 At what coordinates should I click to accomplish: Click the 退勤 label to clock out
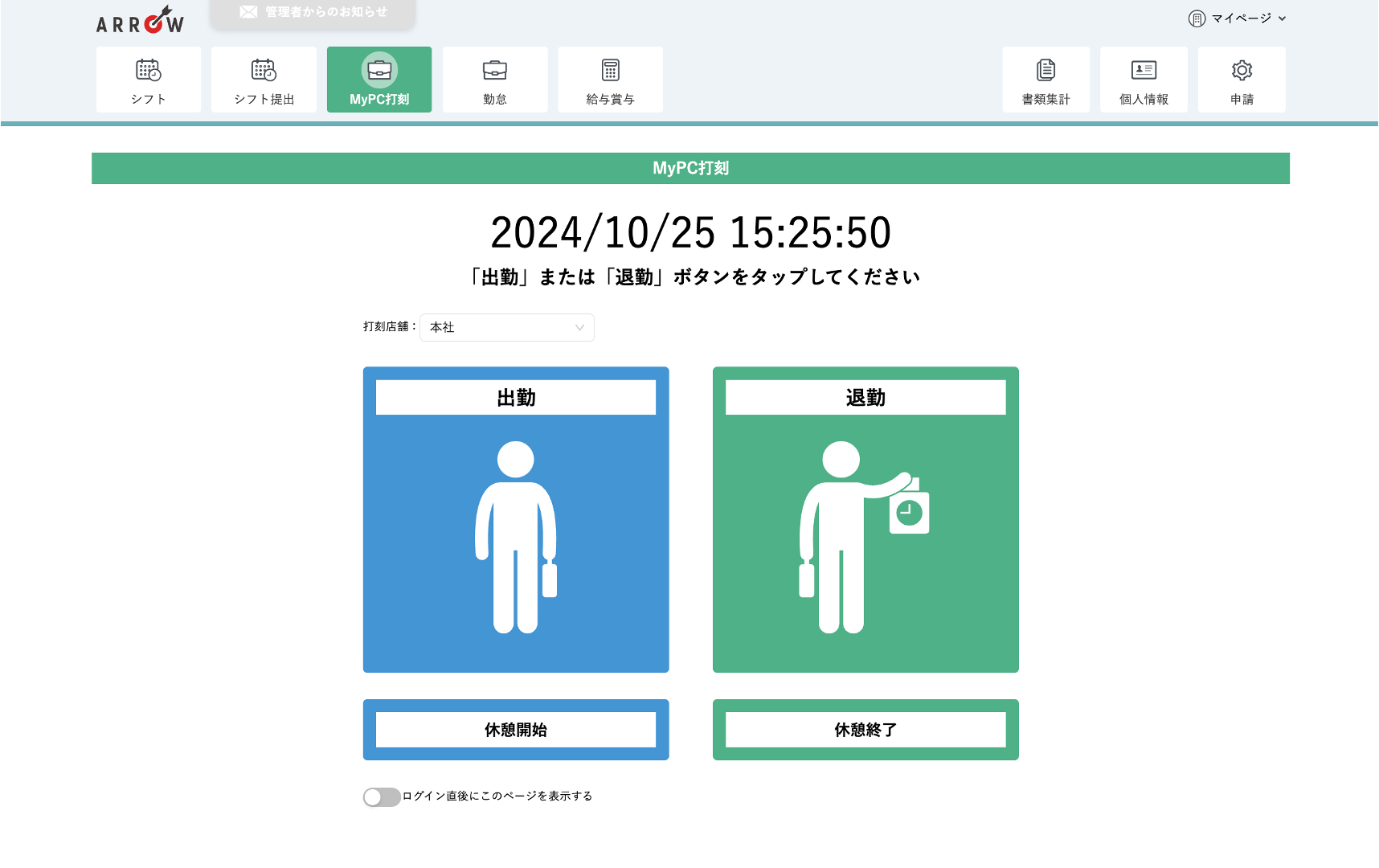click(865, 398)
